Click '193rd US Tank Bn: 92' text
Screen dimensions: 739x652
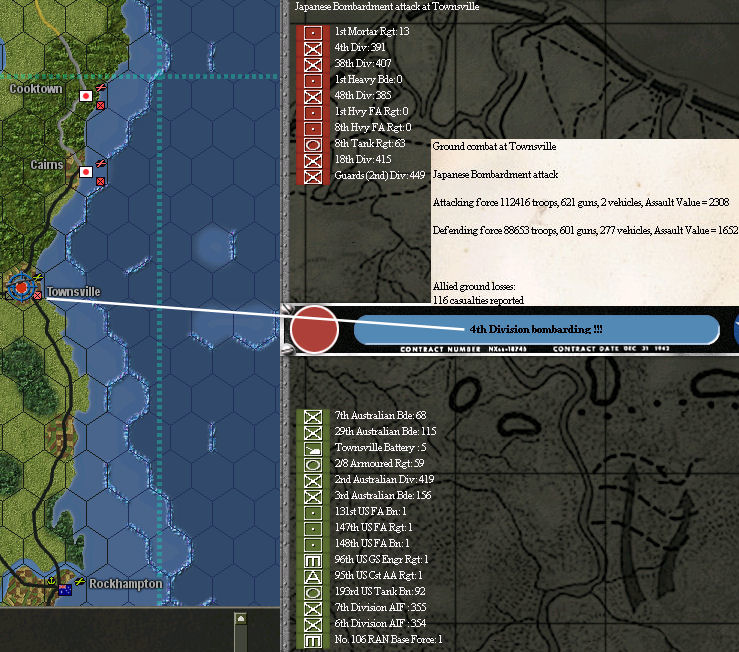(380, 592)
